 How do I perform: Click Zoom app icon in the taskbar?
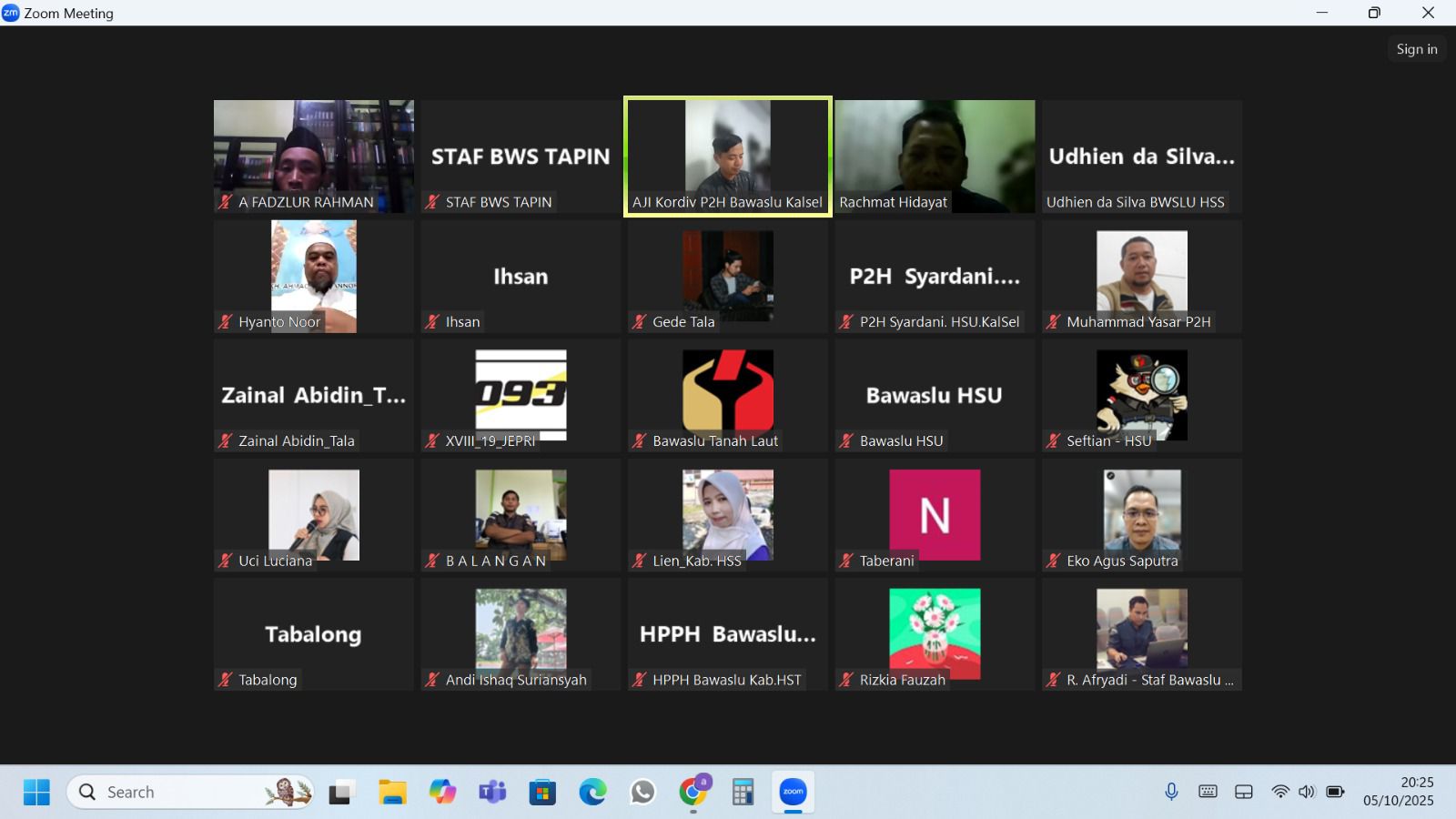793,792
